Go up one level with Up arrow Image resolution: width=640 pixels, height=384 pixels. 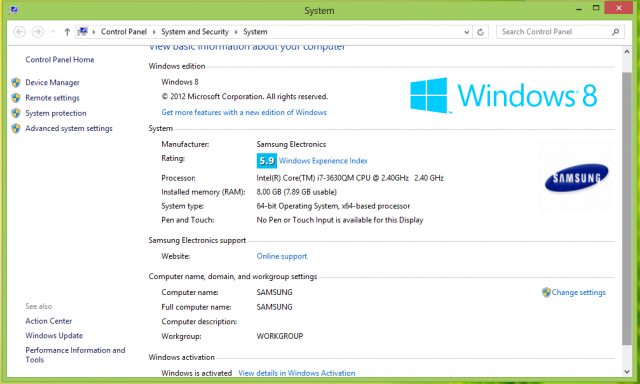pos(67,32)
